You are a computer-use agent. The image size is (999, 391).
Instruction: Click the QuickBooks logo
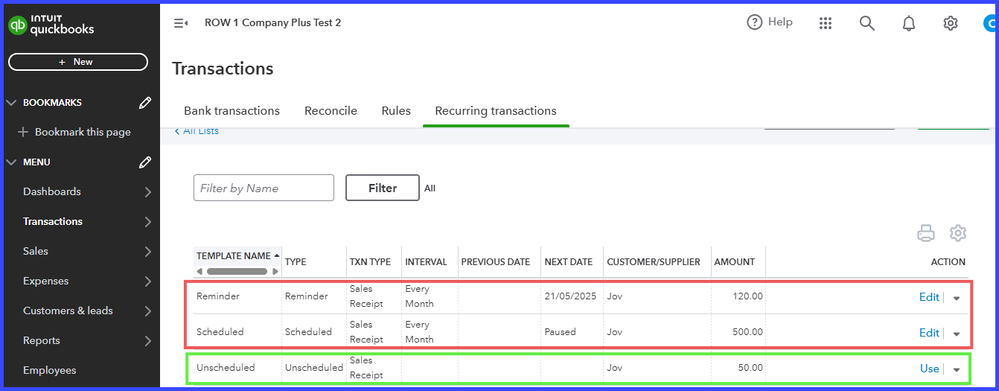coord(51,25)
